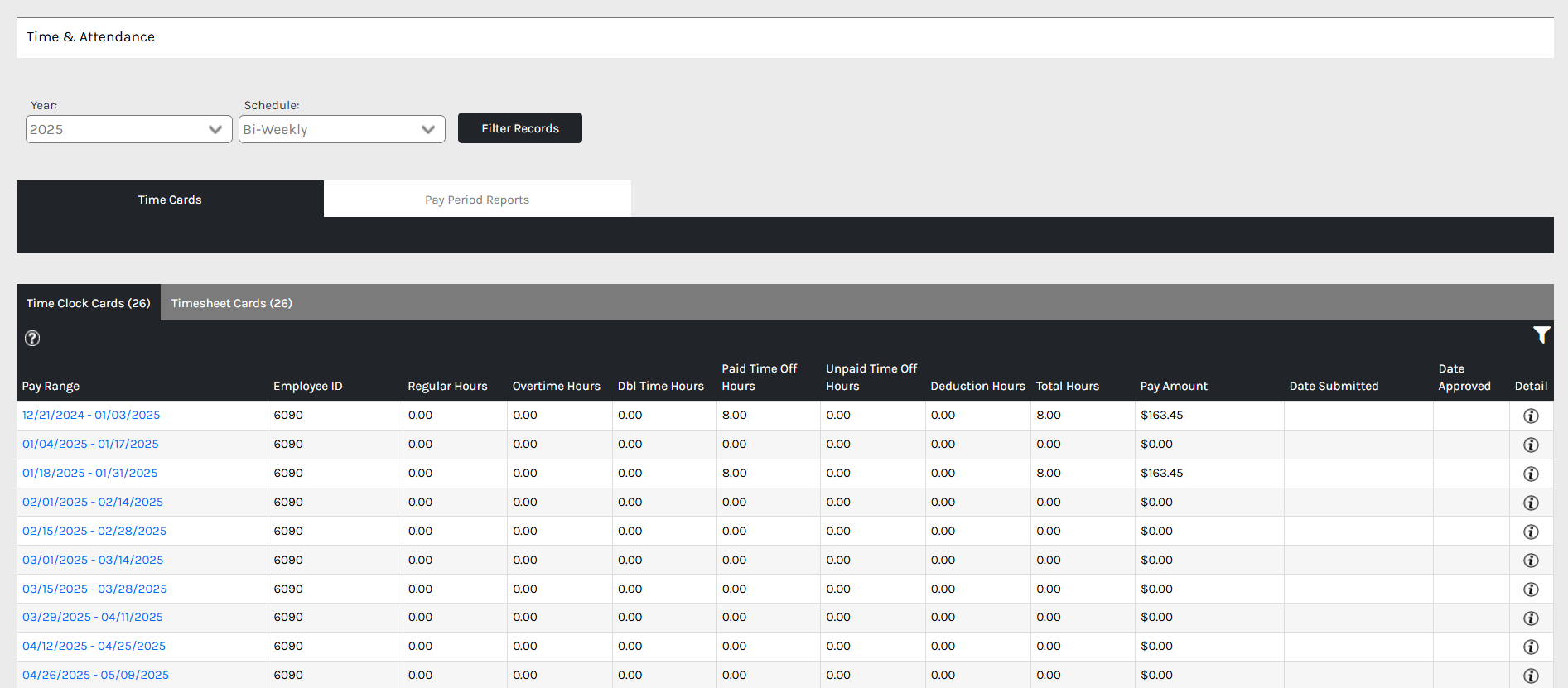Screen dimensions: 1568x688
Task: Open pay range 03/15/2025 - 03/28/2025 link
Action: coord(94,589)
